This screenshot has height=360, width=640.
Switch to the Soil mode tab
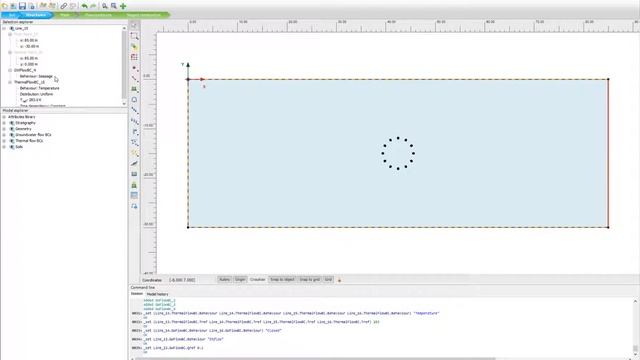(11, 15)
